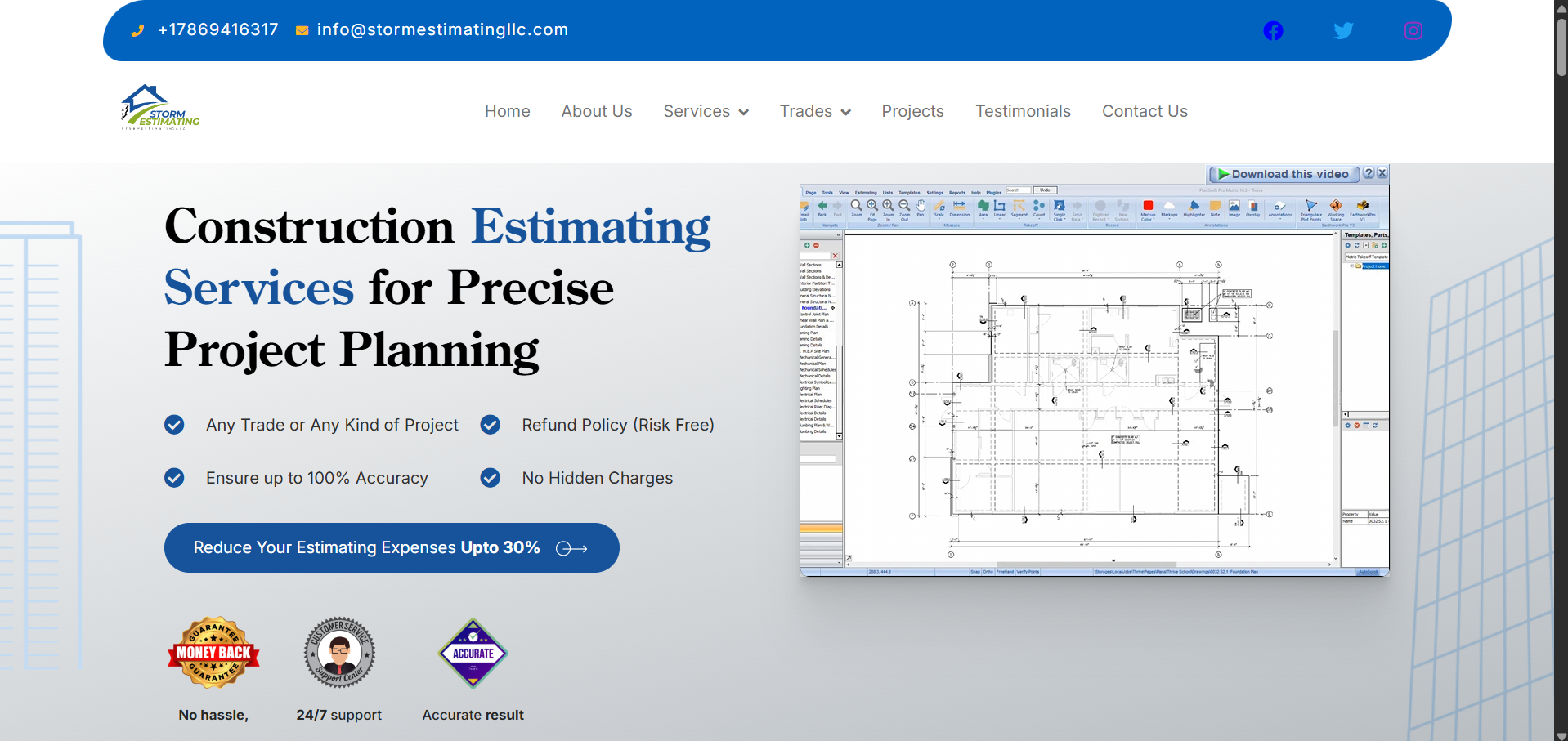Open the Estimating menu in PlanSwift video
Viewport: 1568px width, 741px height.
(866, 193)
